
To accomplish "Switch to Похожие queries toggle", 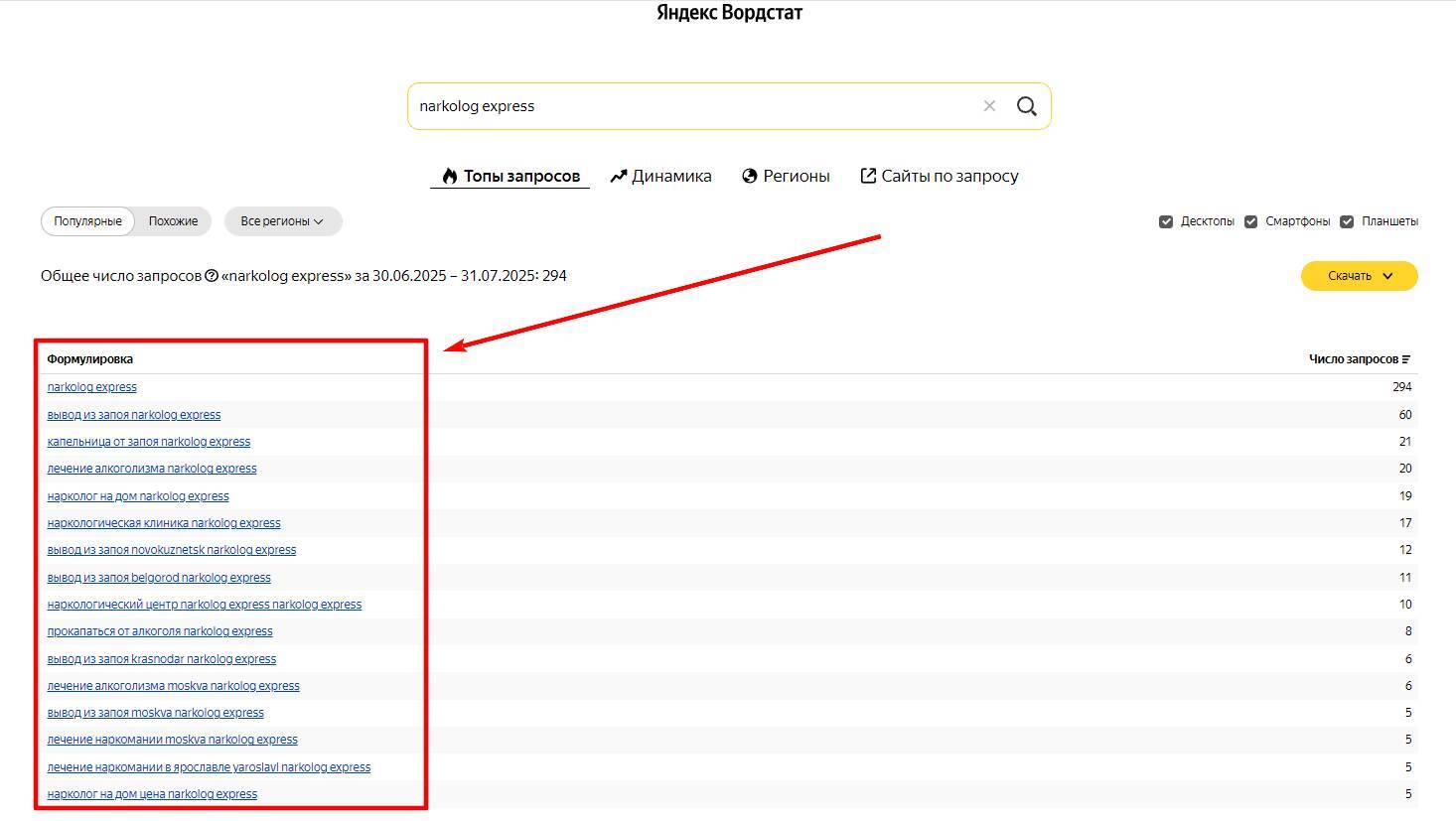I will click(173, 221).
